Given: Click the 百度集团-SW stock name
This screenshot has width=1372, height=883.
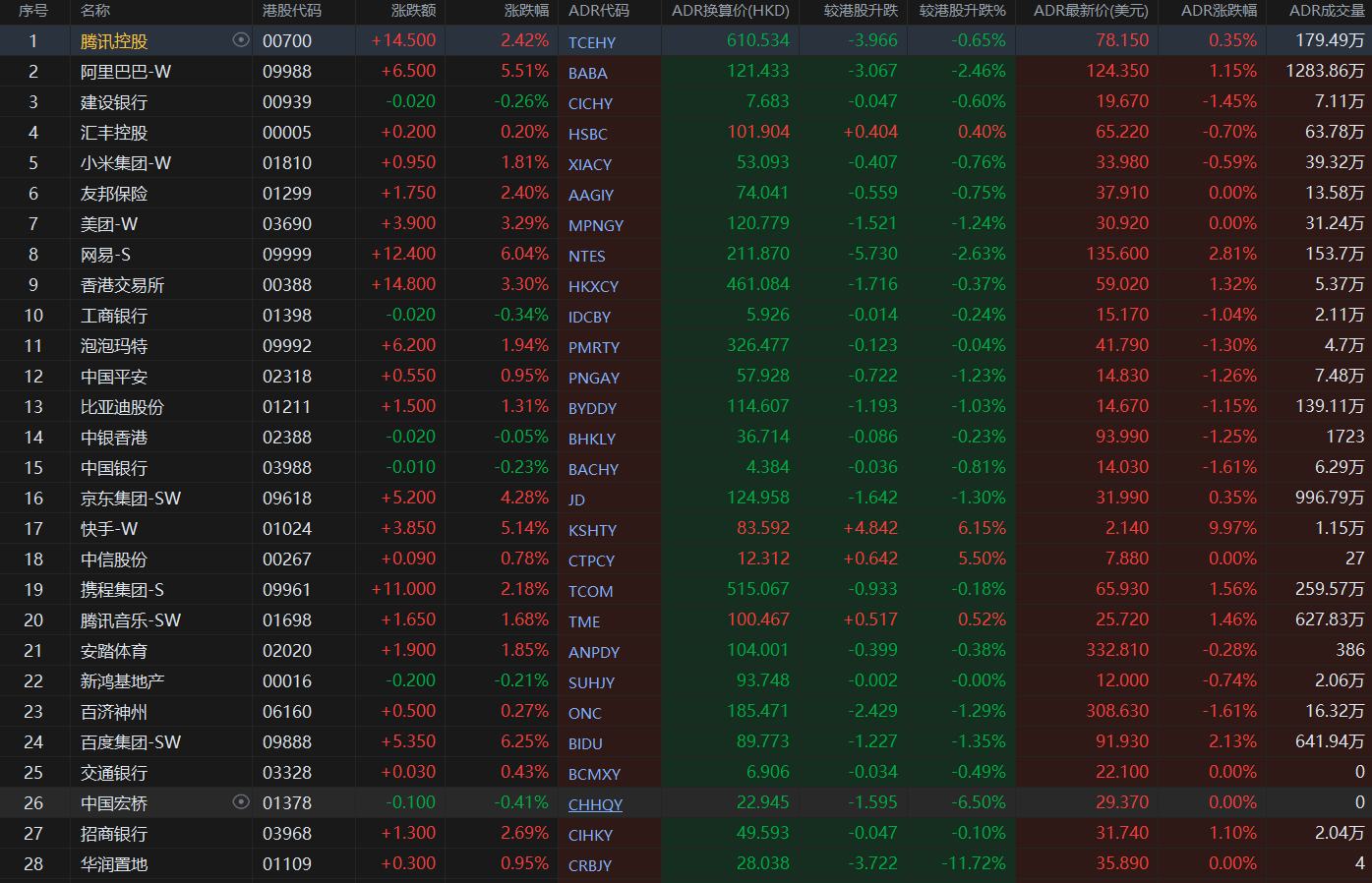Looking at the screenshot, I should (131, 742).
